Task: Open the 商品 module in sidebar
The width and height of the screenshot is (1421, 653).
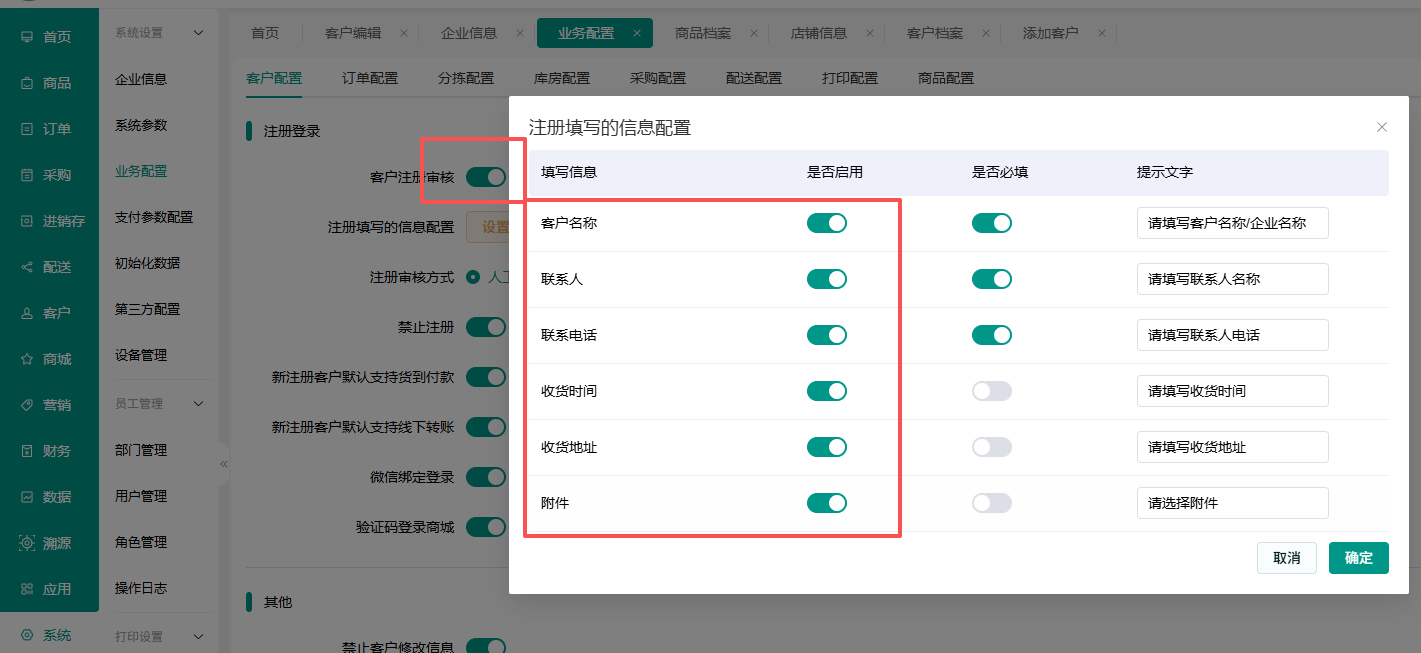Action: (49, 83)
